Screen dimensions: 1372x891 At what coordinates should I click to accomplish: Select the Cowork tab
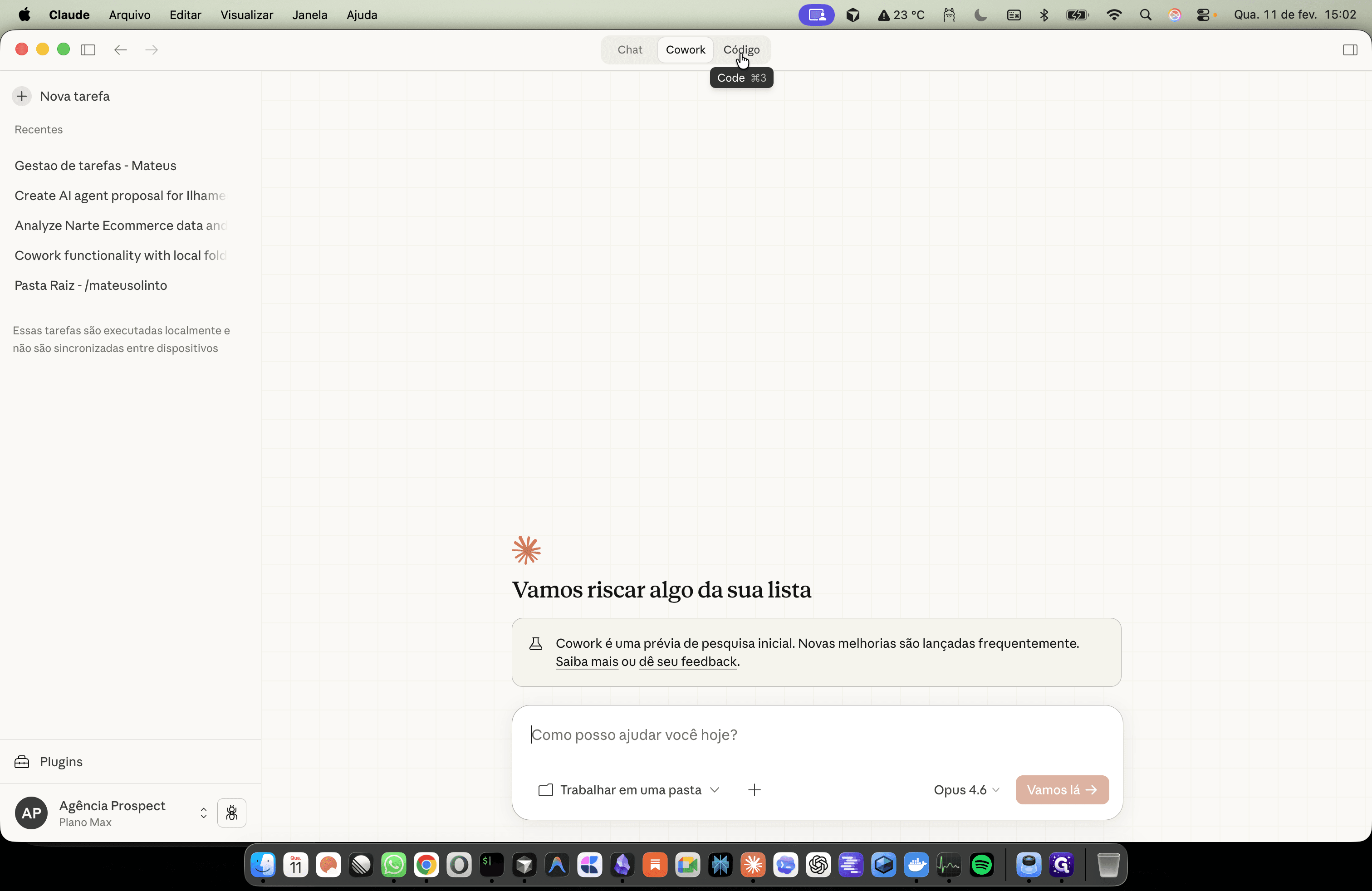[686, 49]
